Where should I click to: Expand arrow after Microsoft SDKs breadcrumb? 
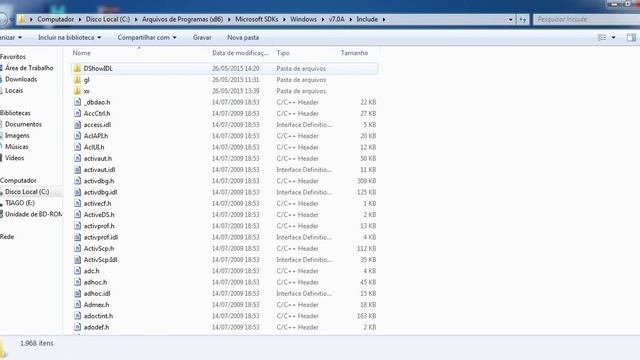click(x=284, y=19)
